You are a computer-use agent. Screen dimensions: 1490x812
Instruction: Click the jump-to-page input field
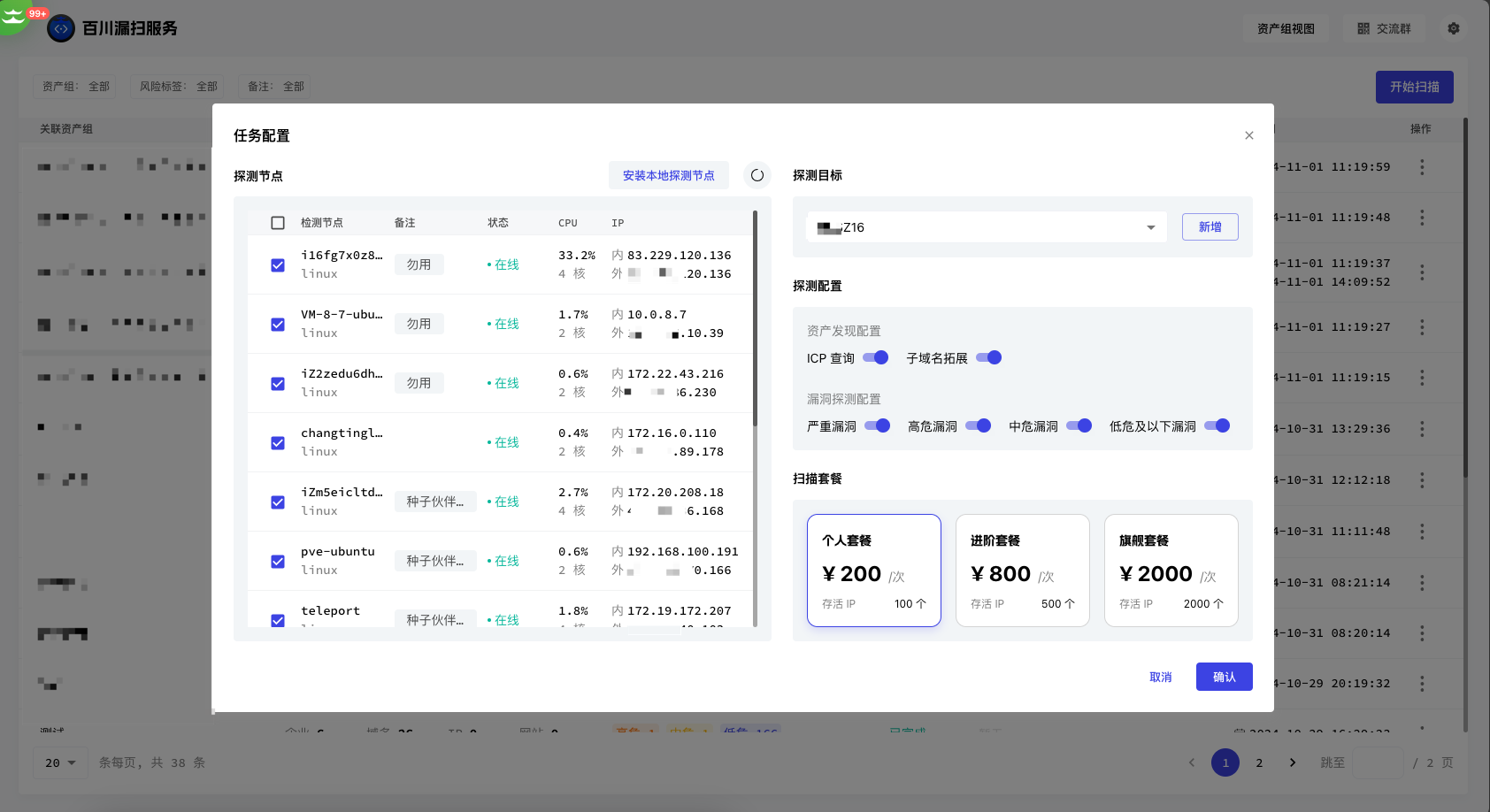click(1379, 762)
